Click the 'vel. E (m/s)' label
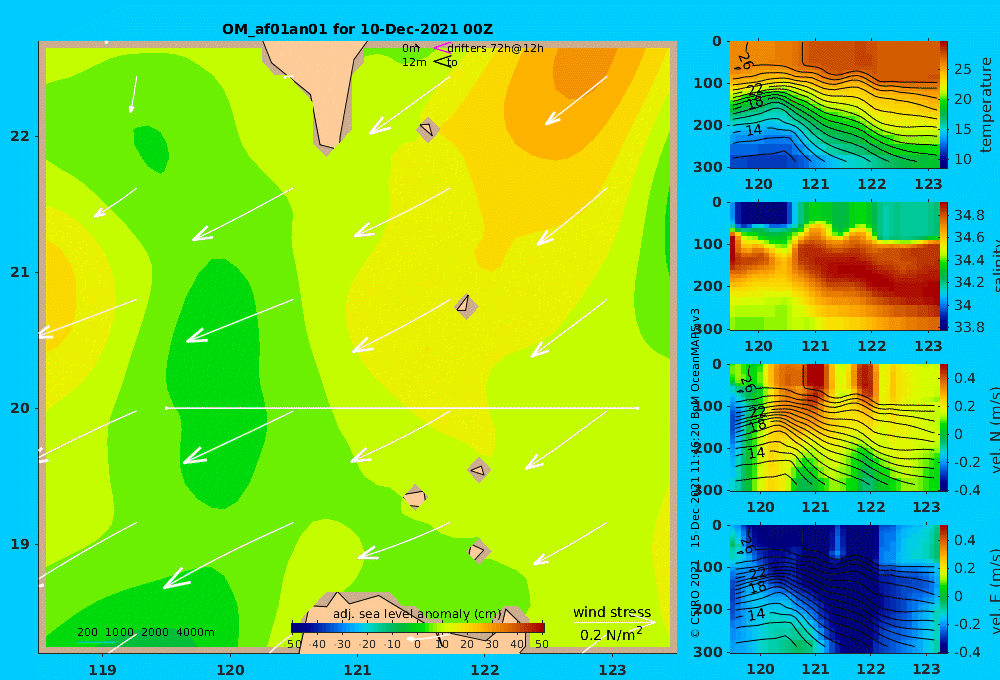 [x=996, y=589]
